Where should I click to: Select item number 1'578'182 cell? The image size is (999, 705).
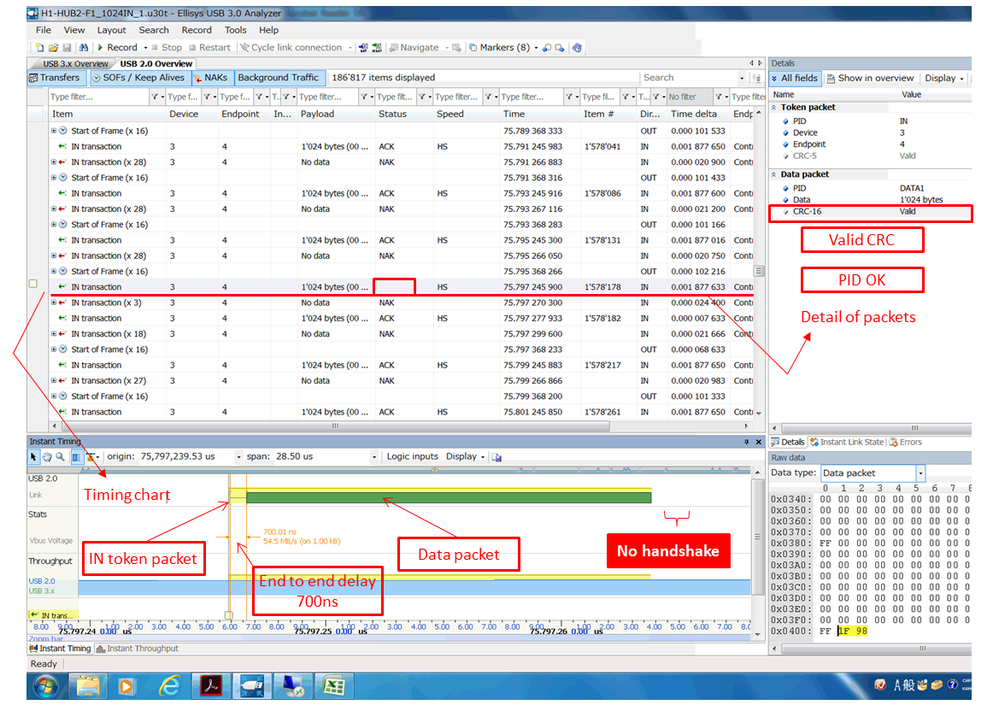[602, 318]
